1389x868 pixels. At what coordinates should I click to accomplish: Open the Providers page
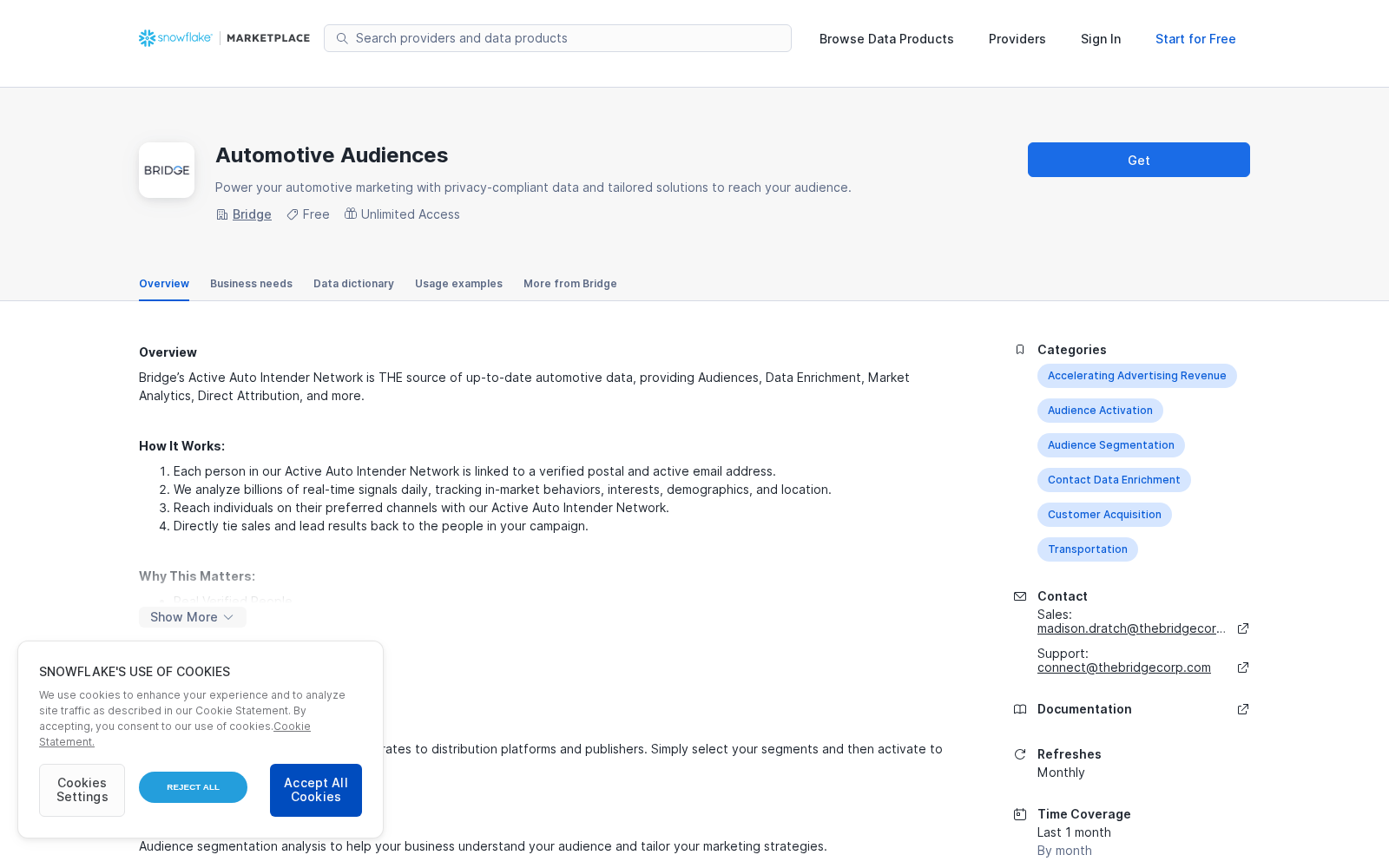click(1017, 39)
